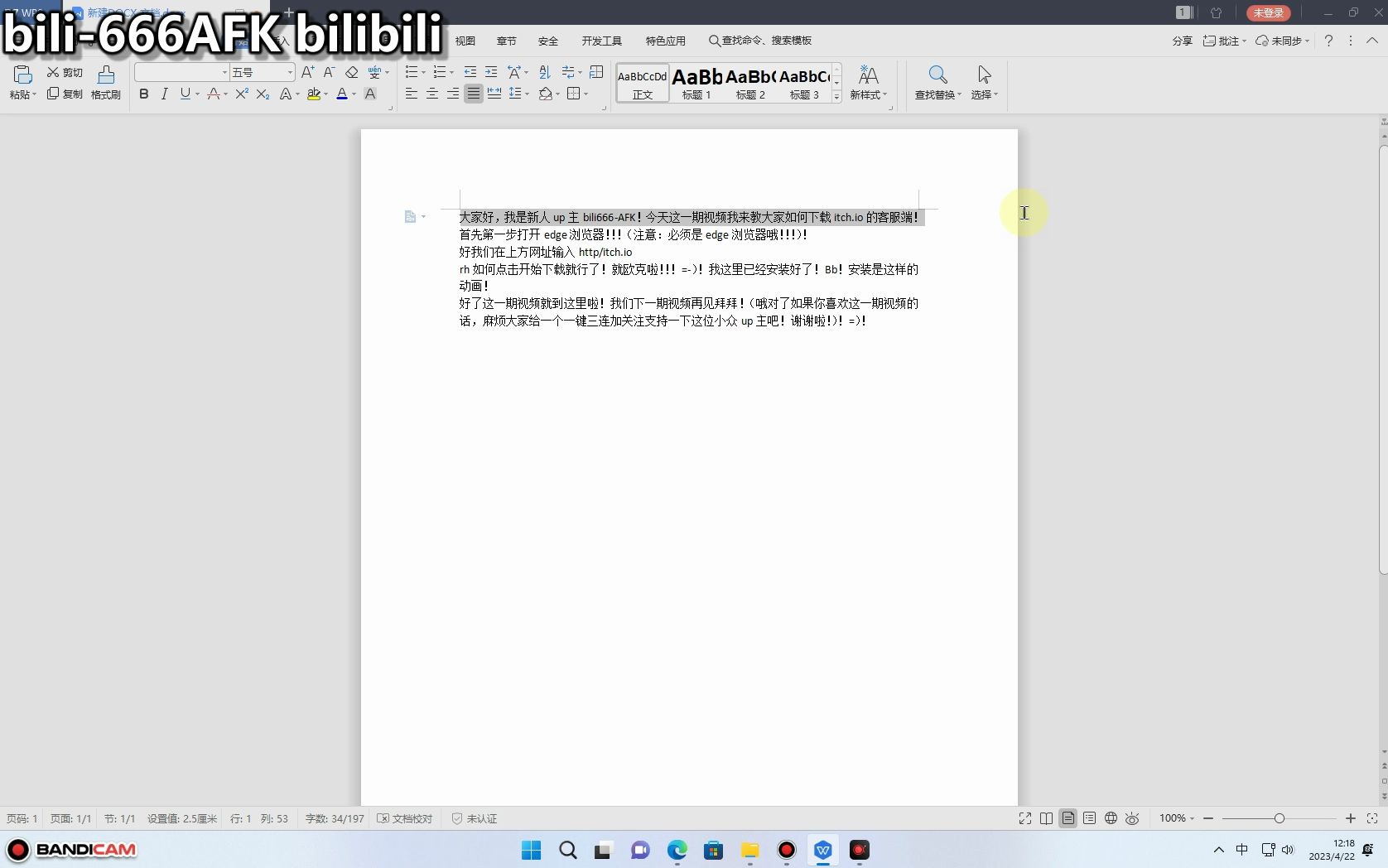The image size is (1388, 868).
Task: Open the font name combo box
Action: coord(181,73)
